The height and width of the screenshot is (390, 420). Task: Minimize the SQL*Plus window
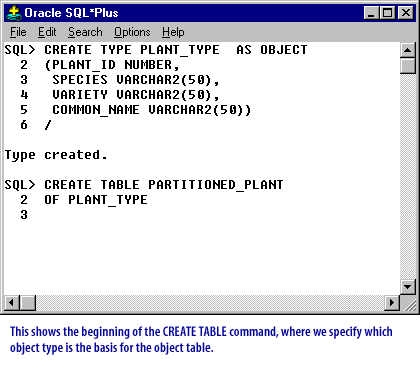click(371, 13)
